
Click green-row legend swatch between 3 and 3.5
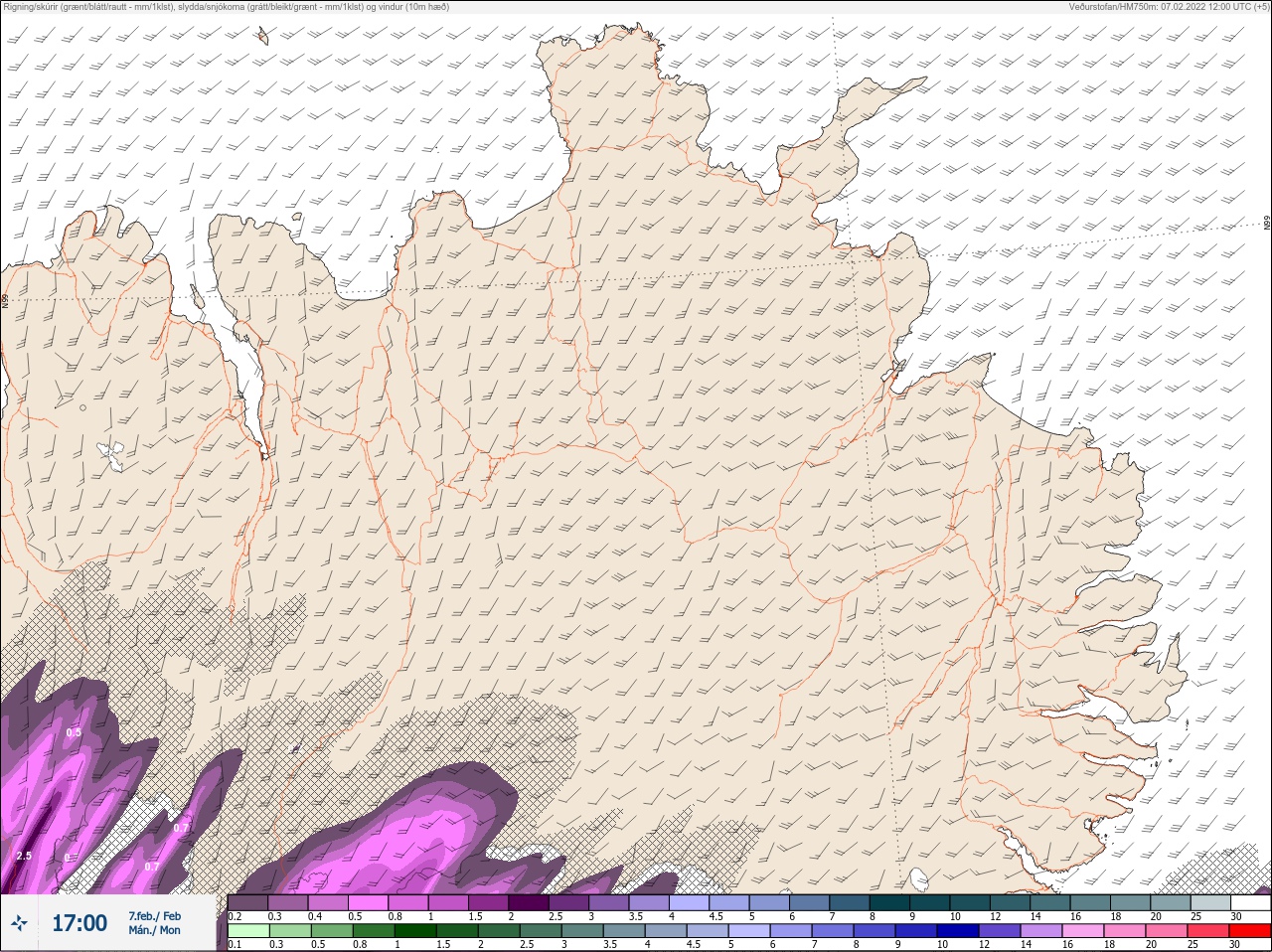click(x=582, y=931)
